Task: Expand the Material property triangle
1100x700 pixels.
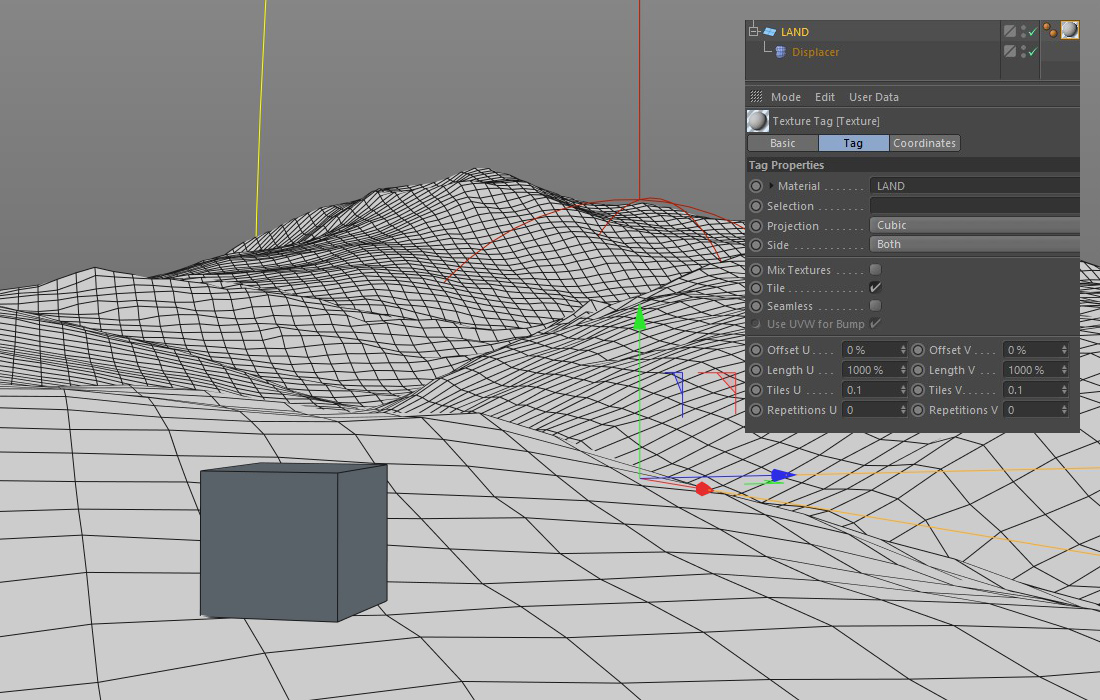Action: 772,186
